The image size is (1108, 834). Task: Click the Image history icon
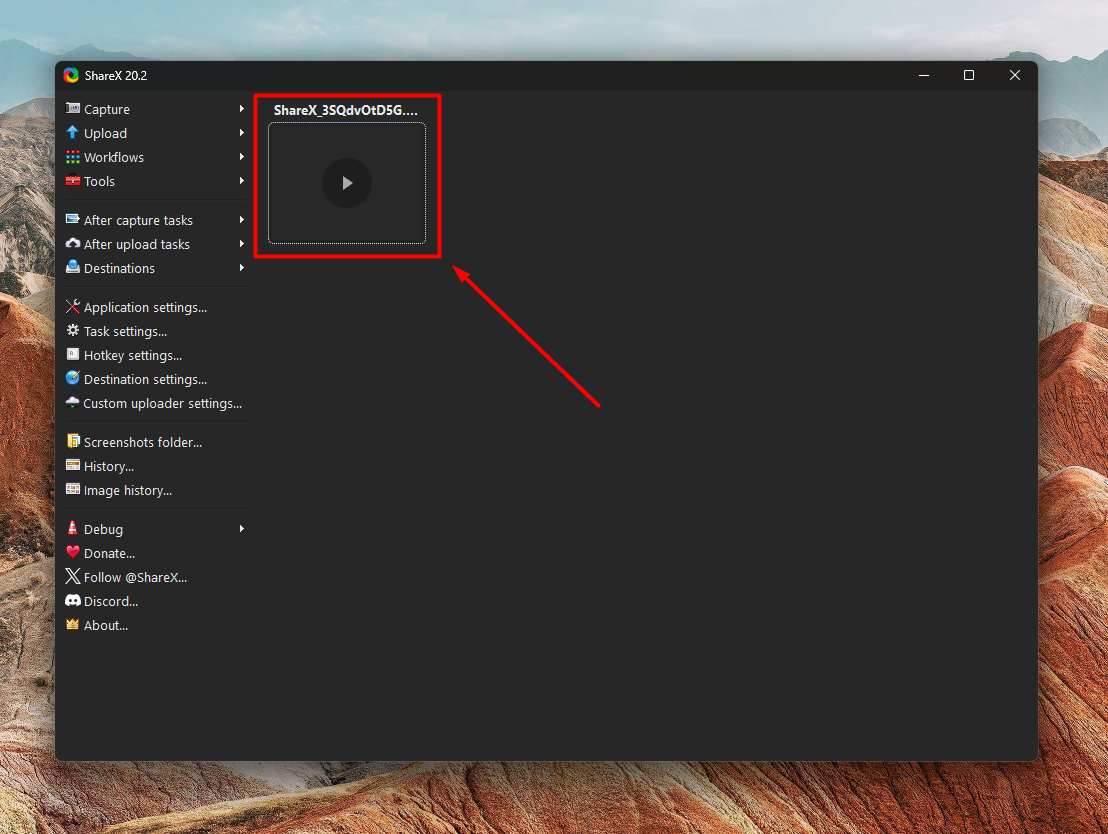click(73, 490)
